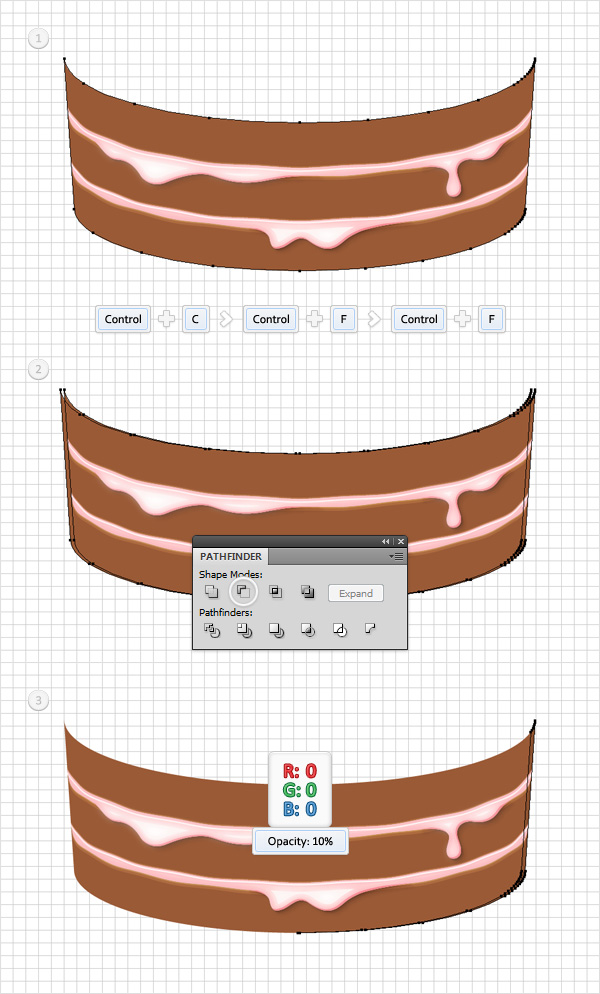Click the 'C' key label
The width and height of the screenshot is (600, 994).
195,319
